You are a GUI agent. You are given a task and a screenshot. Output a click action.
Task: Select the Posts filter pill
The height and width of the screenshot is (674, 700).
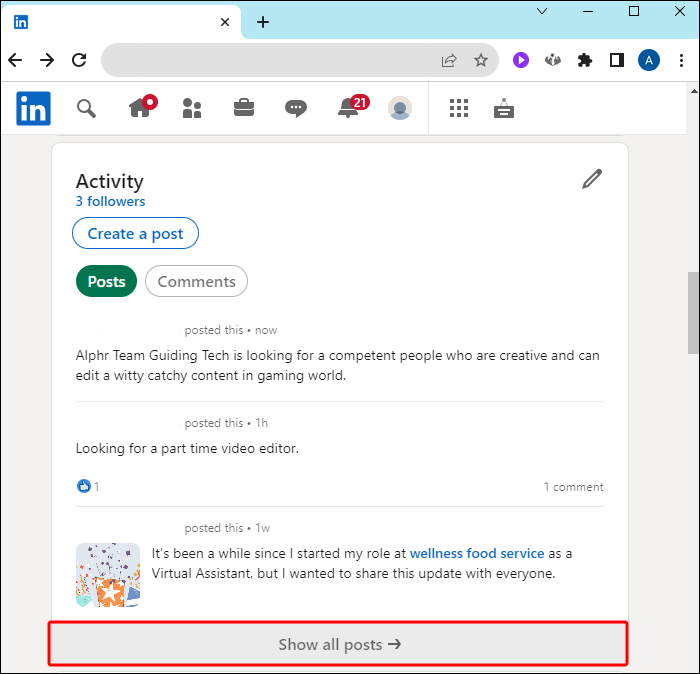tap(106, 281)
